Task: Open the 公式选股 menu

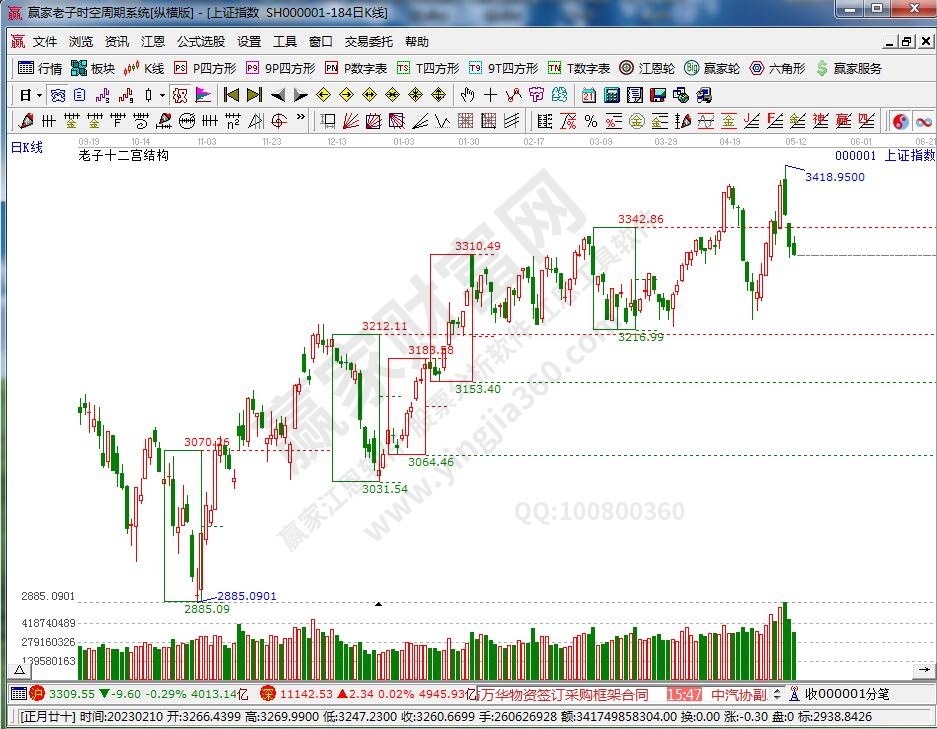Action: coord(201,42)
